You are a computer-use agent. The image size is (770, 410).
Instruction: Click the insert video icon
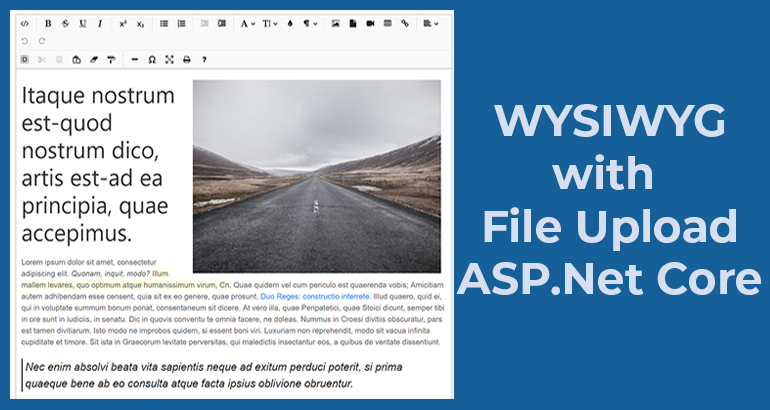[x=370, y=24]
